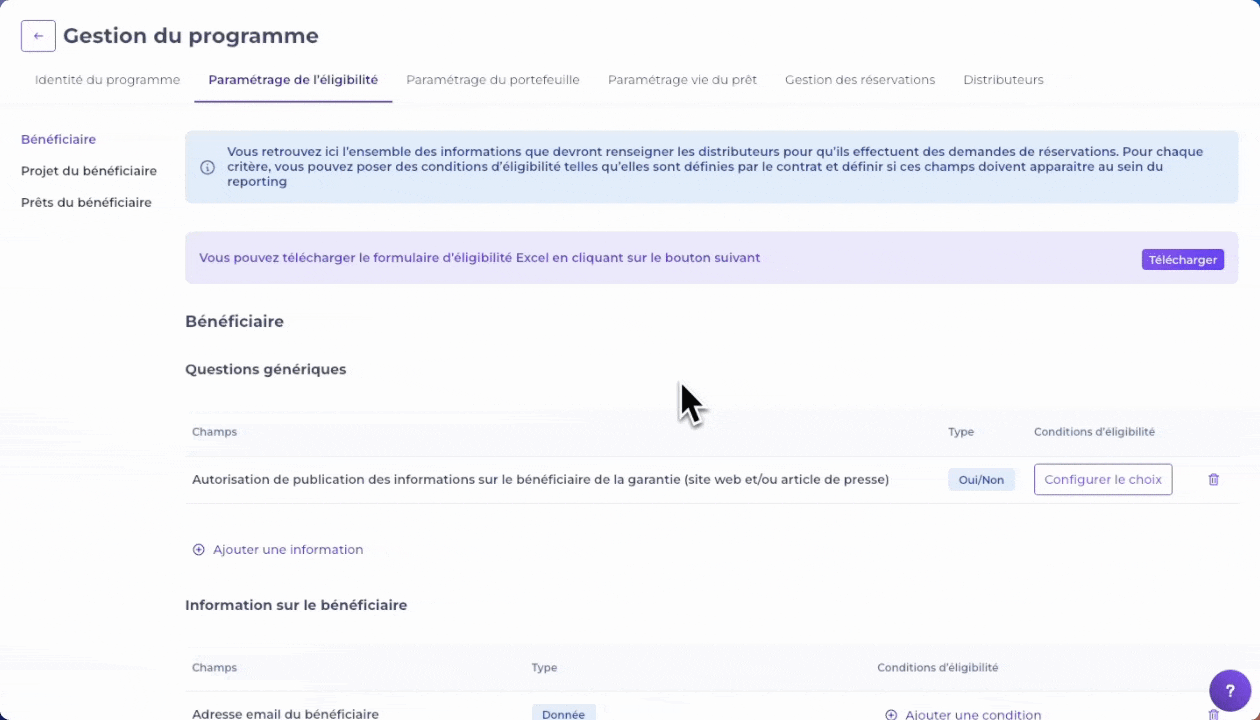Click Type column header in Information sur le bénéficiaire table
Image resolution: width=1260 pixels, height=720 pixels.
click(544, 667)
